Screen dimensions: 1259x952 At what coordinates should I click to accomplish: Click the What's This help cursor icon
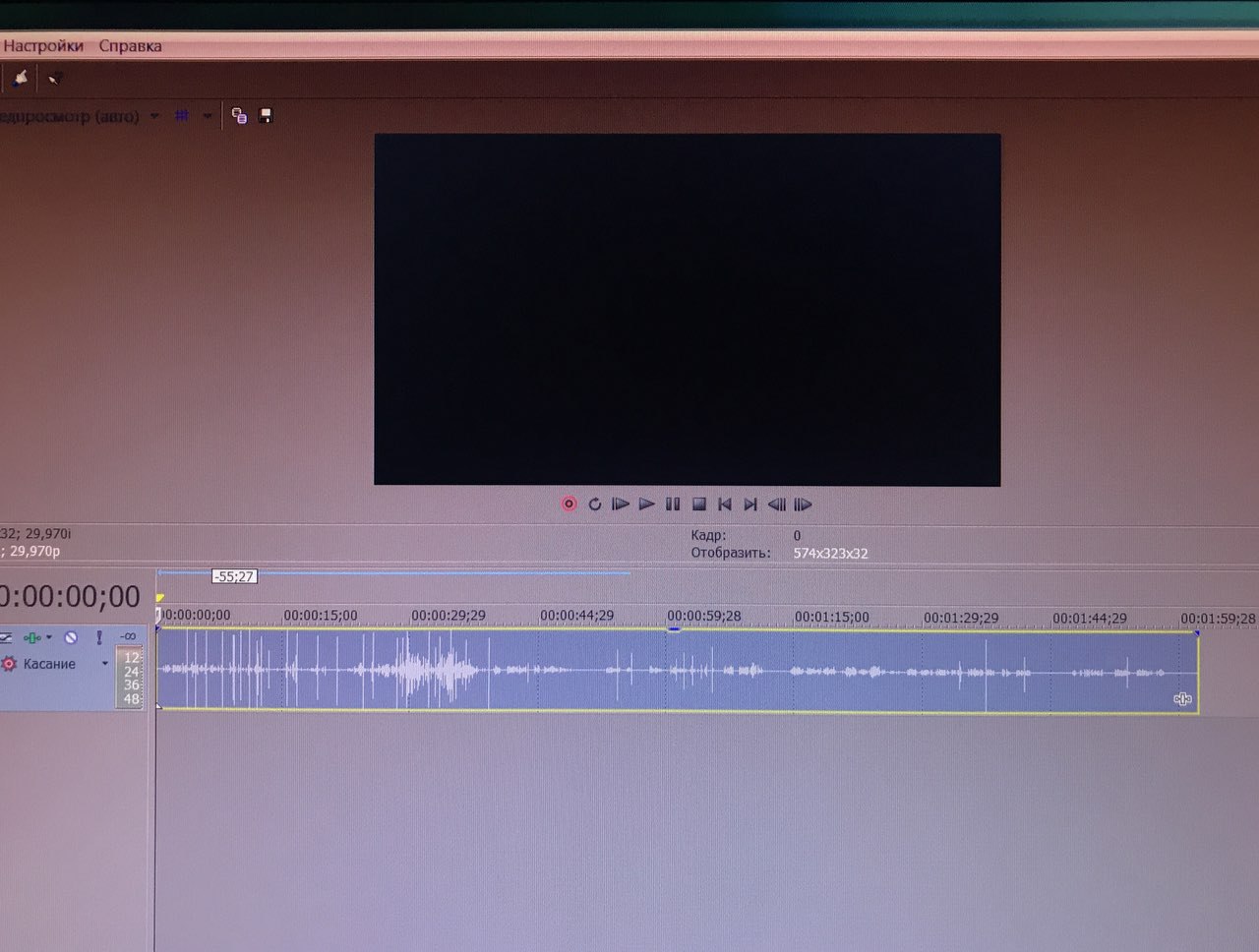[54, 78]
